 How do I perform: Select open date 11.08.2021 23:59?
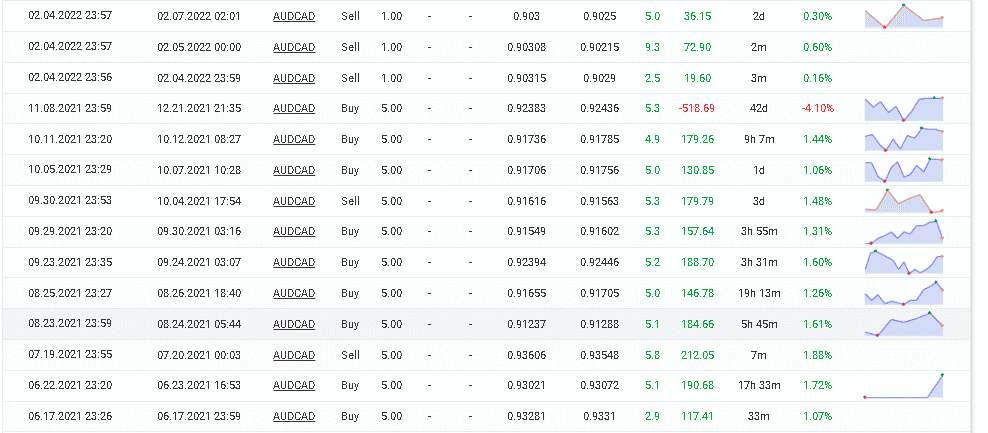coord(71,108)
